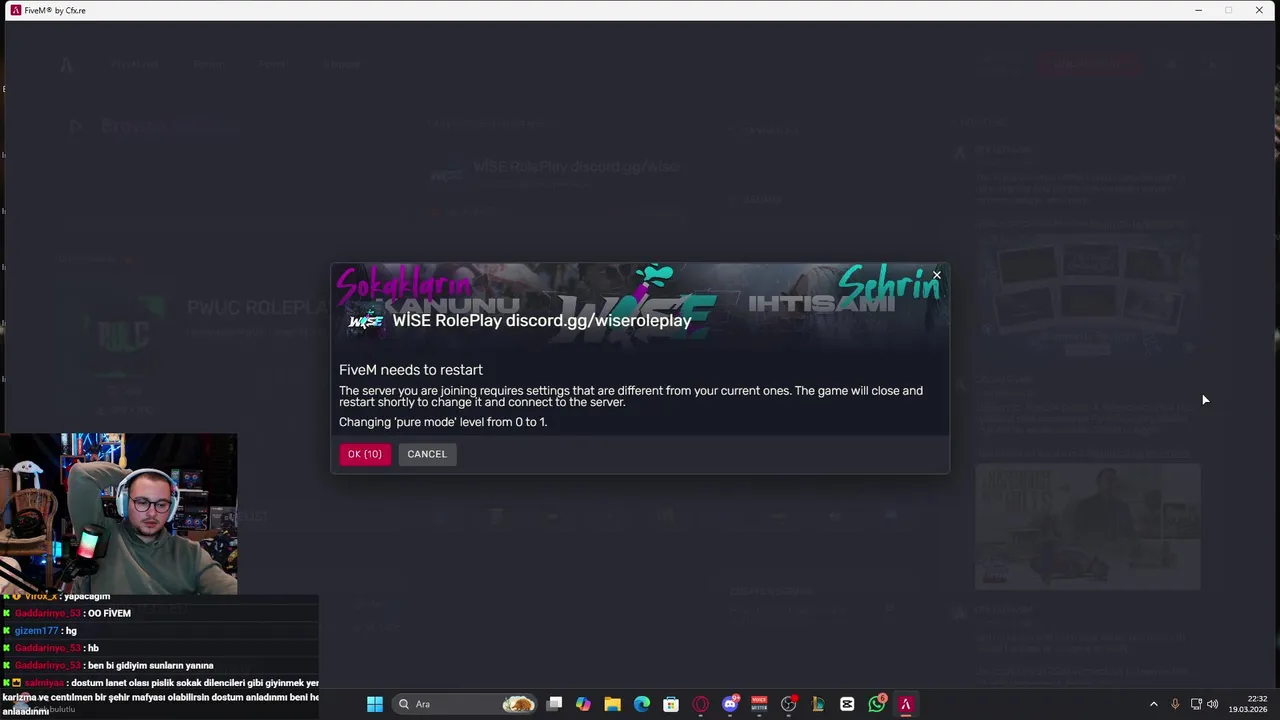Open CapCut from the taskbar
1280x720 pixels.
[x=847, y=704]
